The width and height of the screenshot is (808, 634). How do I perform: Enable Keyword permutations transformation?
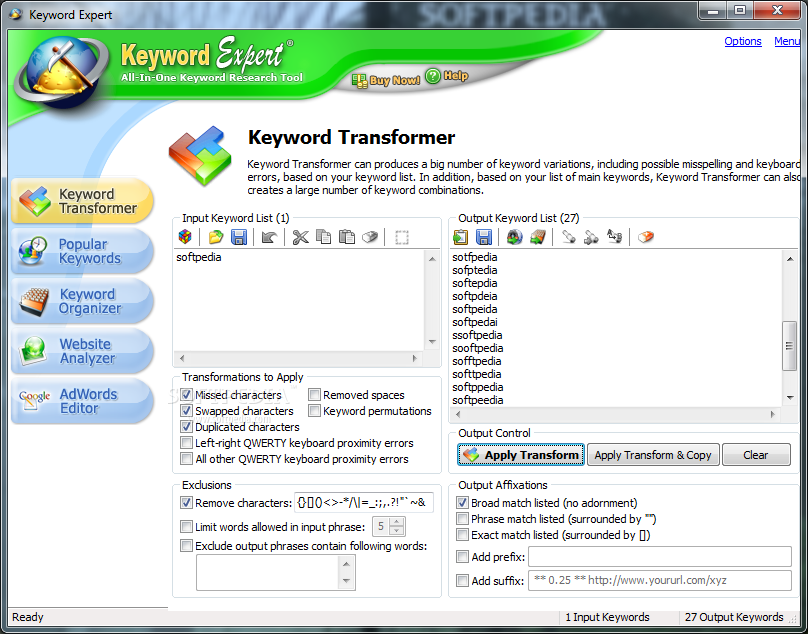314,411
